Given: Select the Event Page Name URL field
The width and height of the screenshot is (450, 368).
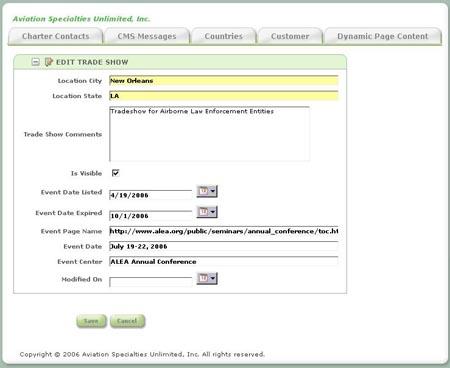Looking at the screenshot, I should [224, 231].
